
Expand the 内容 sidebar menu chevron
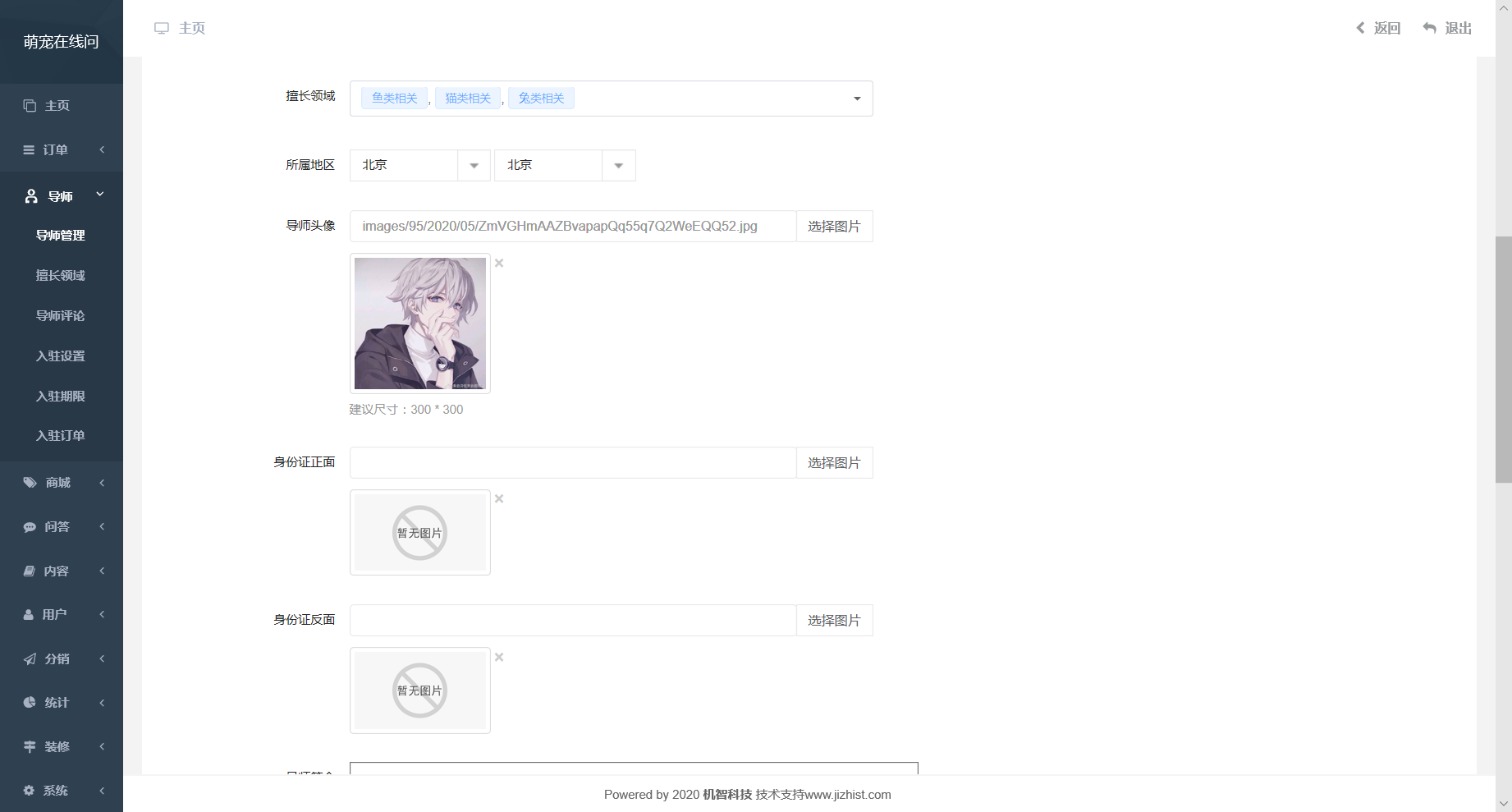pos(102,571)
